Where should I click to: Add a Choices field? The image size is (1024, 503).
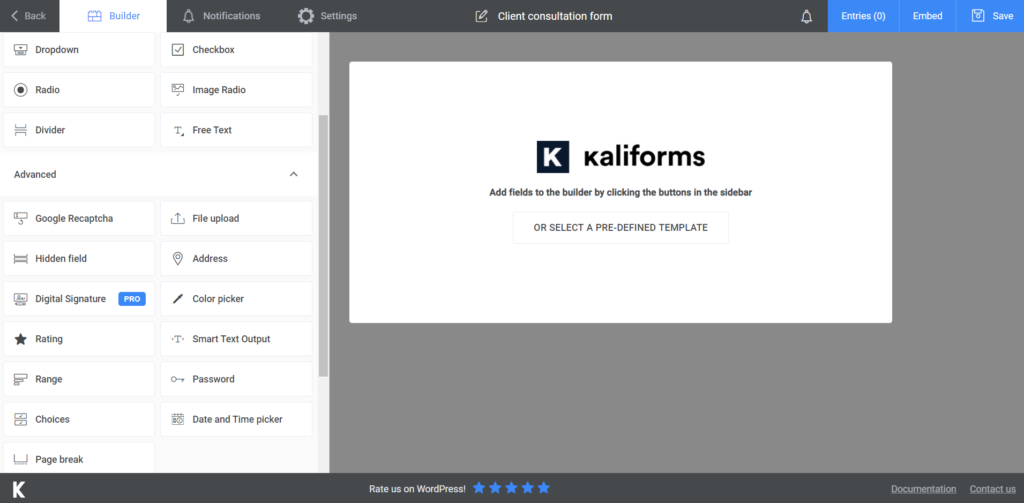79,419
